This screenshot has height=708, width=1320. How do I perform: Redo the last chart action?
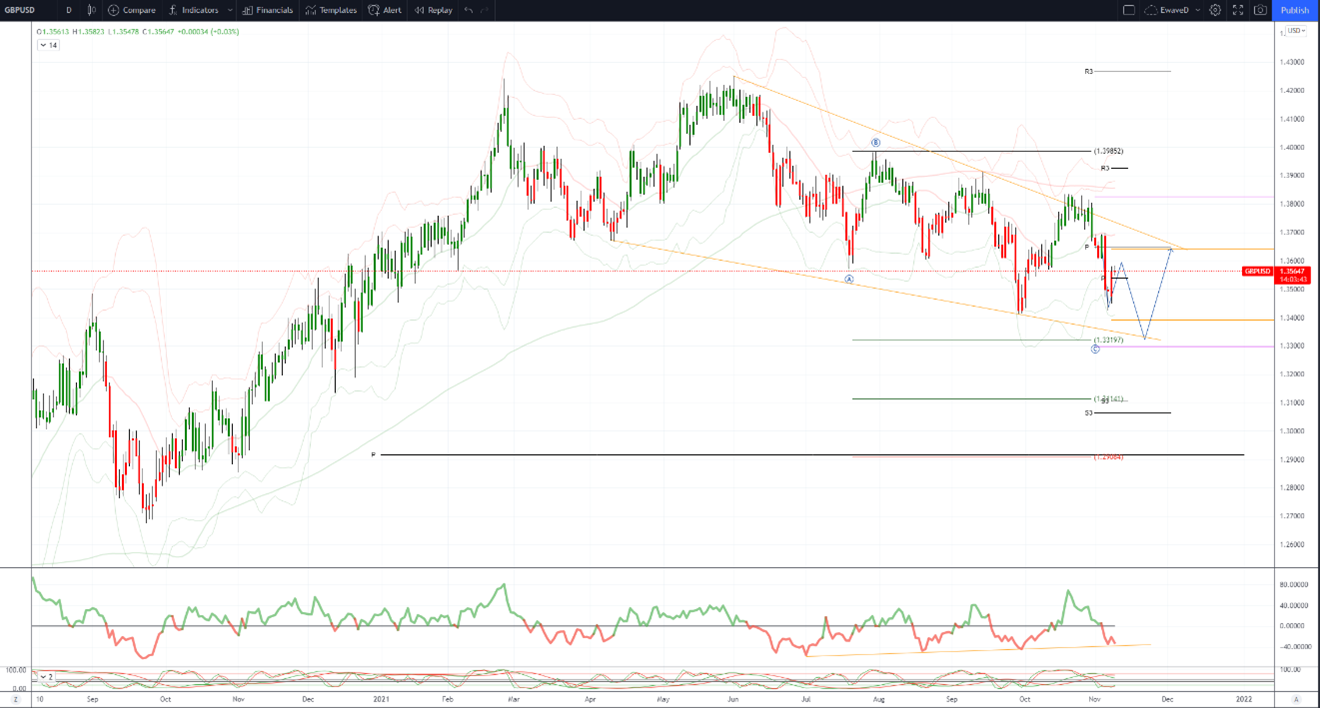[x=485, y=10]
